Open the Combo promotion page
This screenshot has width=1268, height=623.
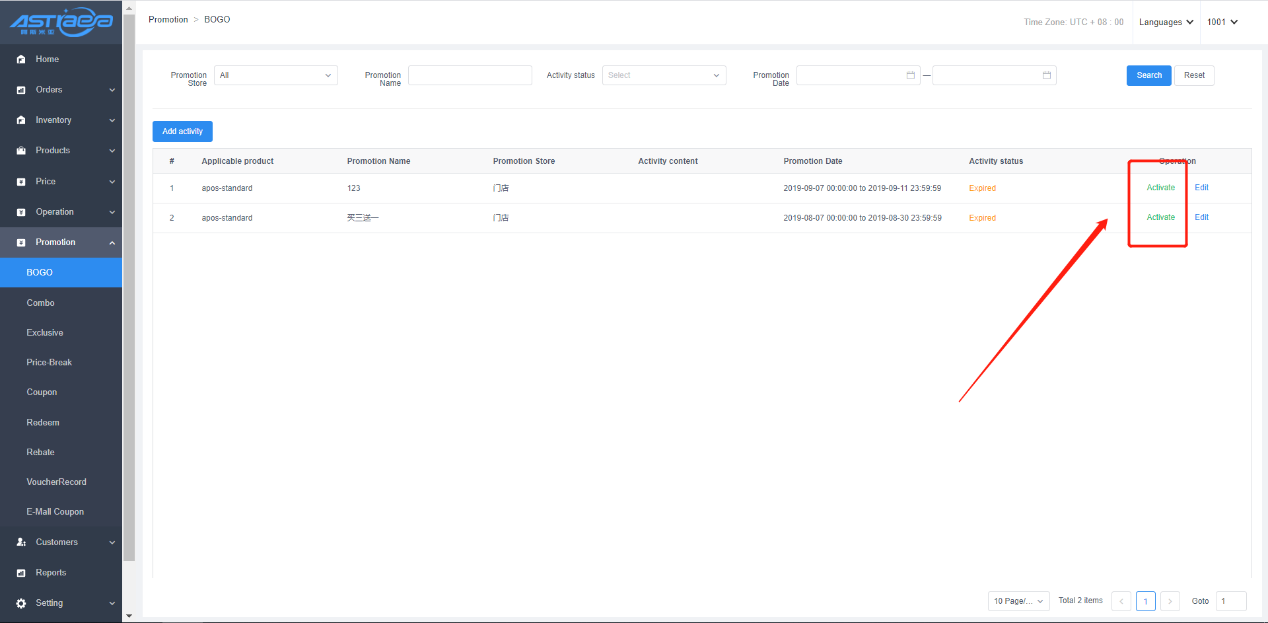tap(41, 303)
